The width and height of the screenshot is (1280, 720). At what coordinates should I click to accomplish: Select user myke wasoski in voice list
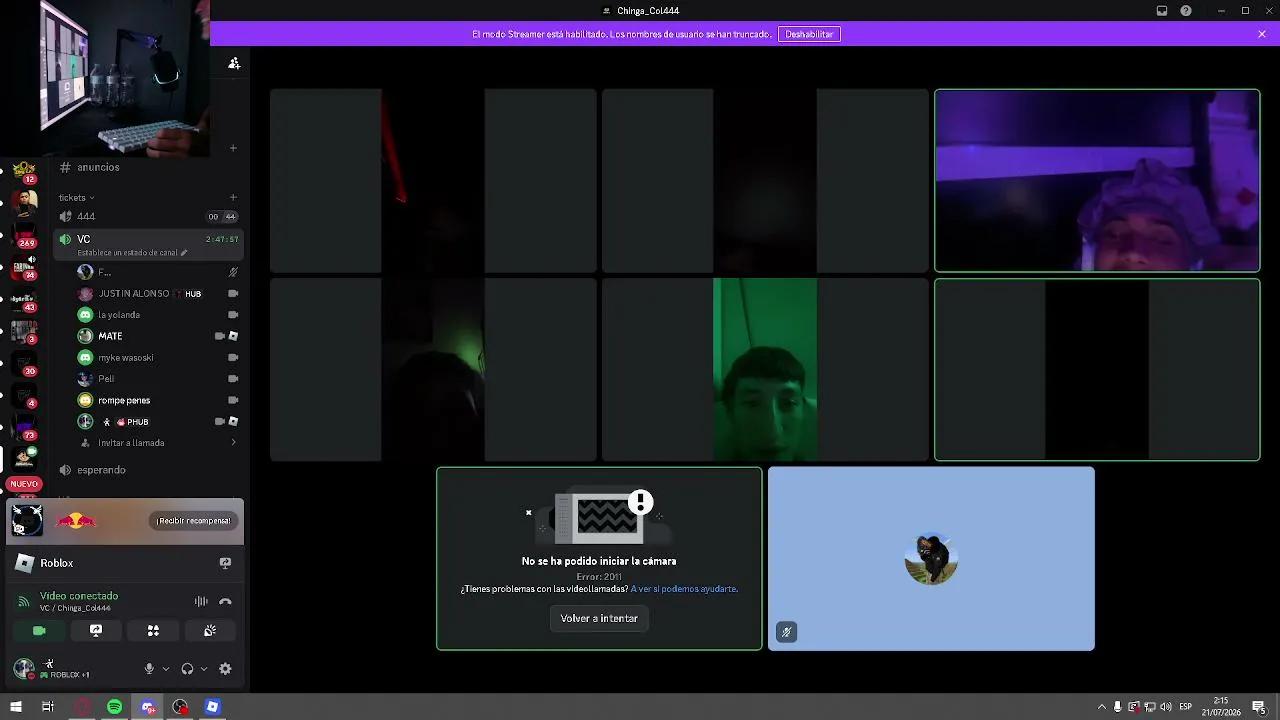point(158,357)
